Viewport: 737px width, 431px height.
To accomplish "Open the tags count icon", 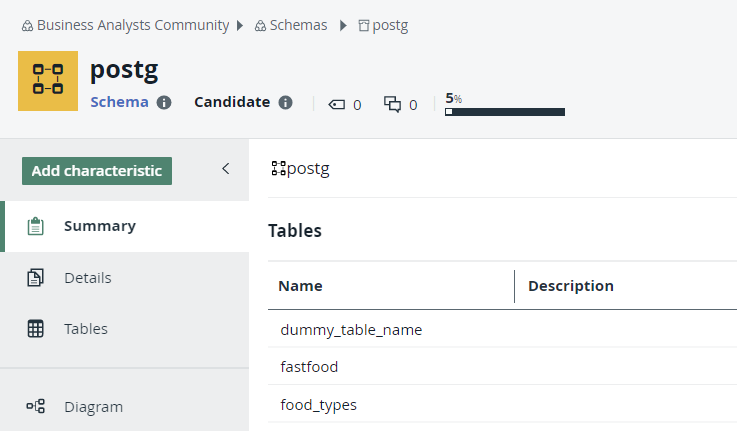I will pos(337,103).
